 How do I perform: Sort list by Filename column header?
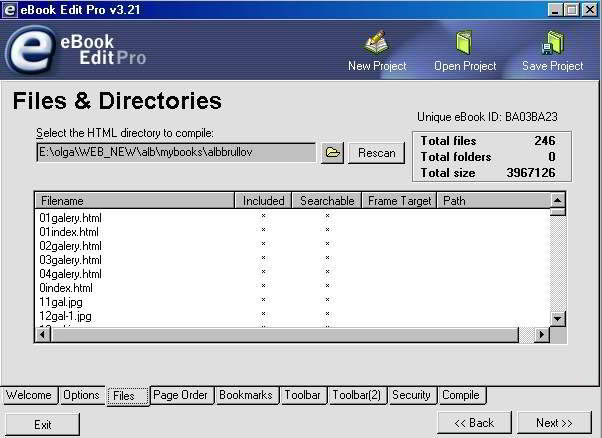tap(134, 201)
